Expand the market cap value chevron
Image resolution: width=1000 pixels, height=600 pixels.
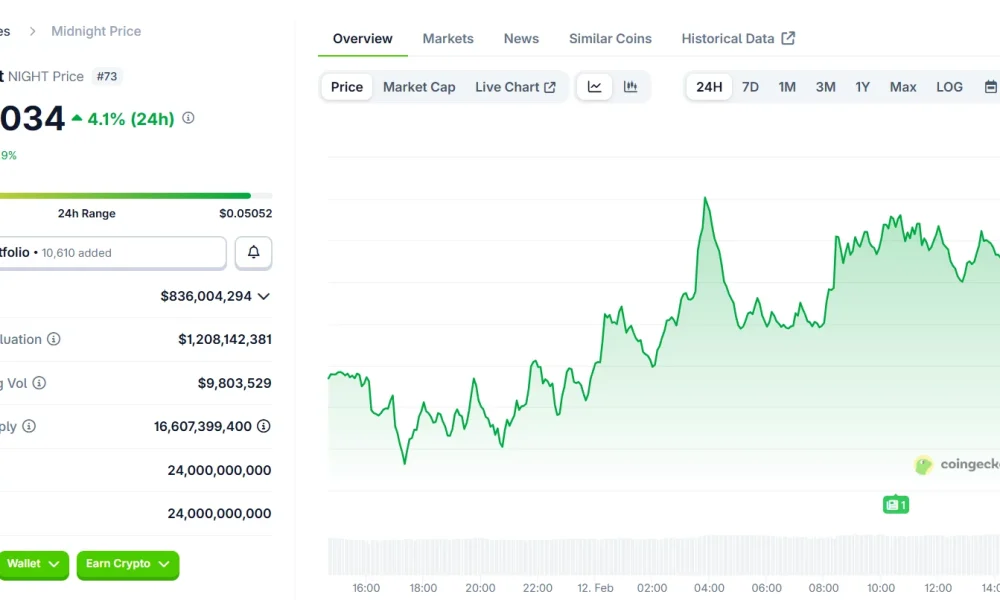coord(263,296)
